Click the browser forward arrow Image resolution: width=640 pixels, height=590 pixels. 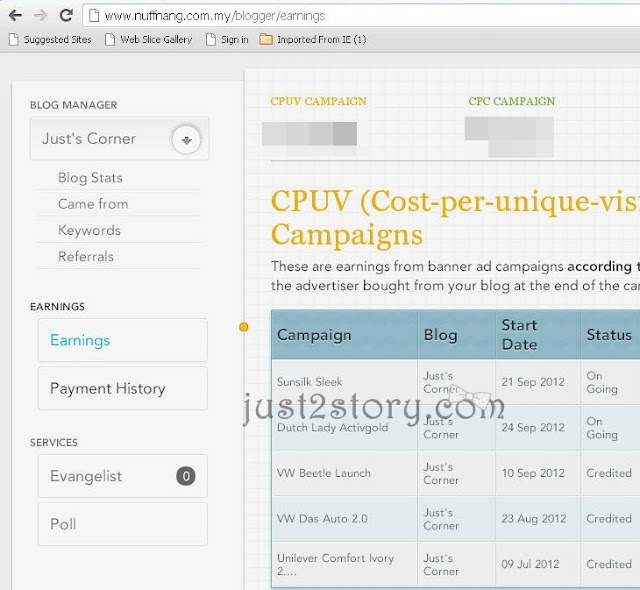(40, 16)
